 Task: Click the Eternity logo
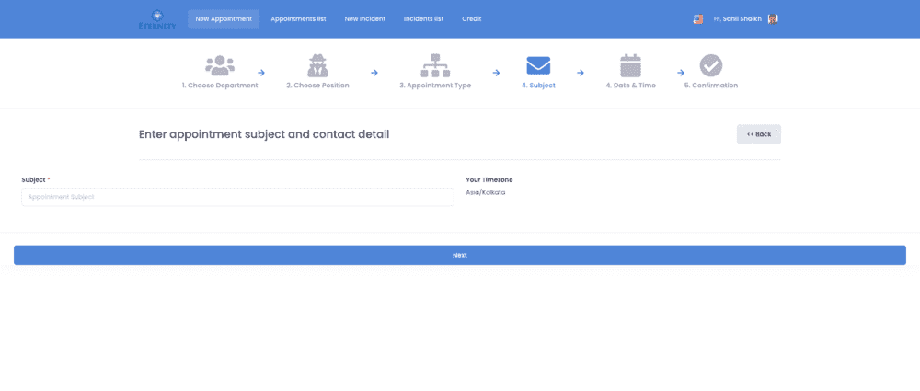(157, 19)
